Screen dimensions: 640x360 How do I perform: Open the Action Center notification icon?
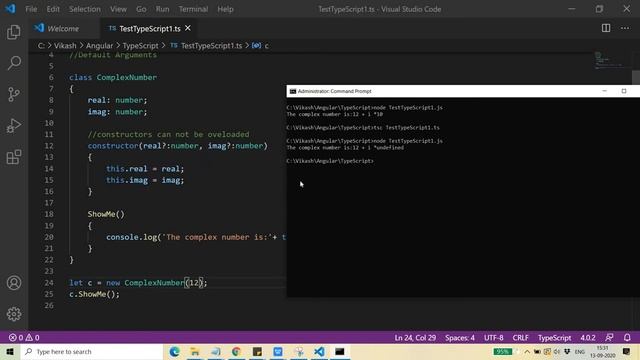627,351
